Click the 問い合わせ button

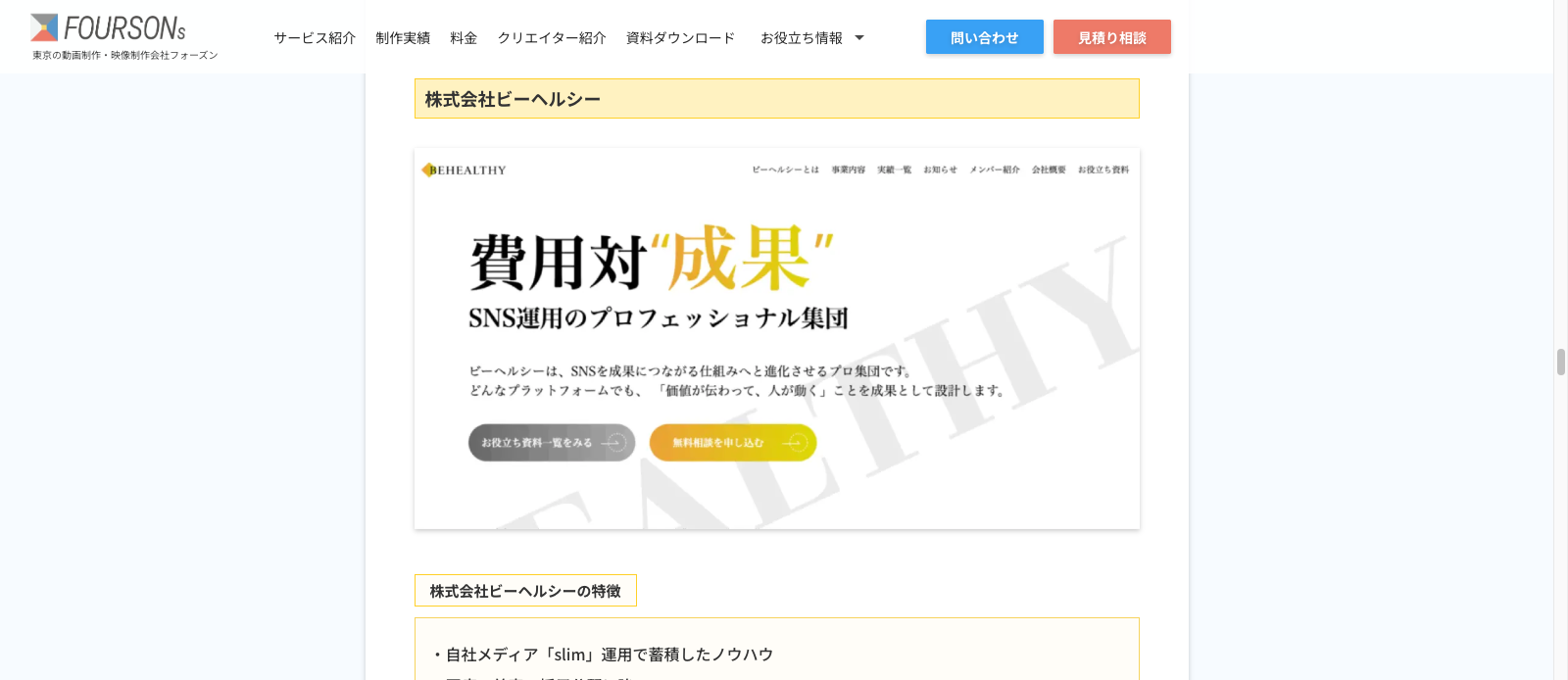[x=985, y=37]
